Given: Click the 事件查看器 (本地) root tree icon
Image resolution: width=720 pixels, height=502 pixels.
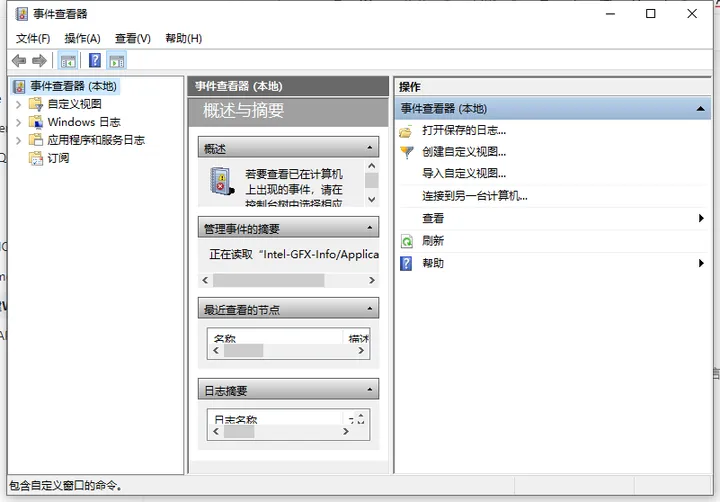Looking at the screenshot, I should click(19, 86).
